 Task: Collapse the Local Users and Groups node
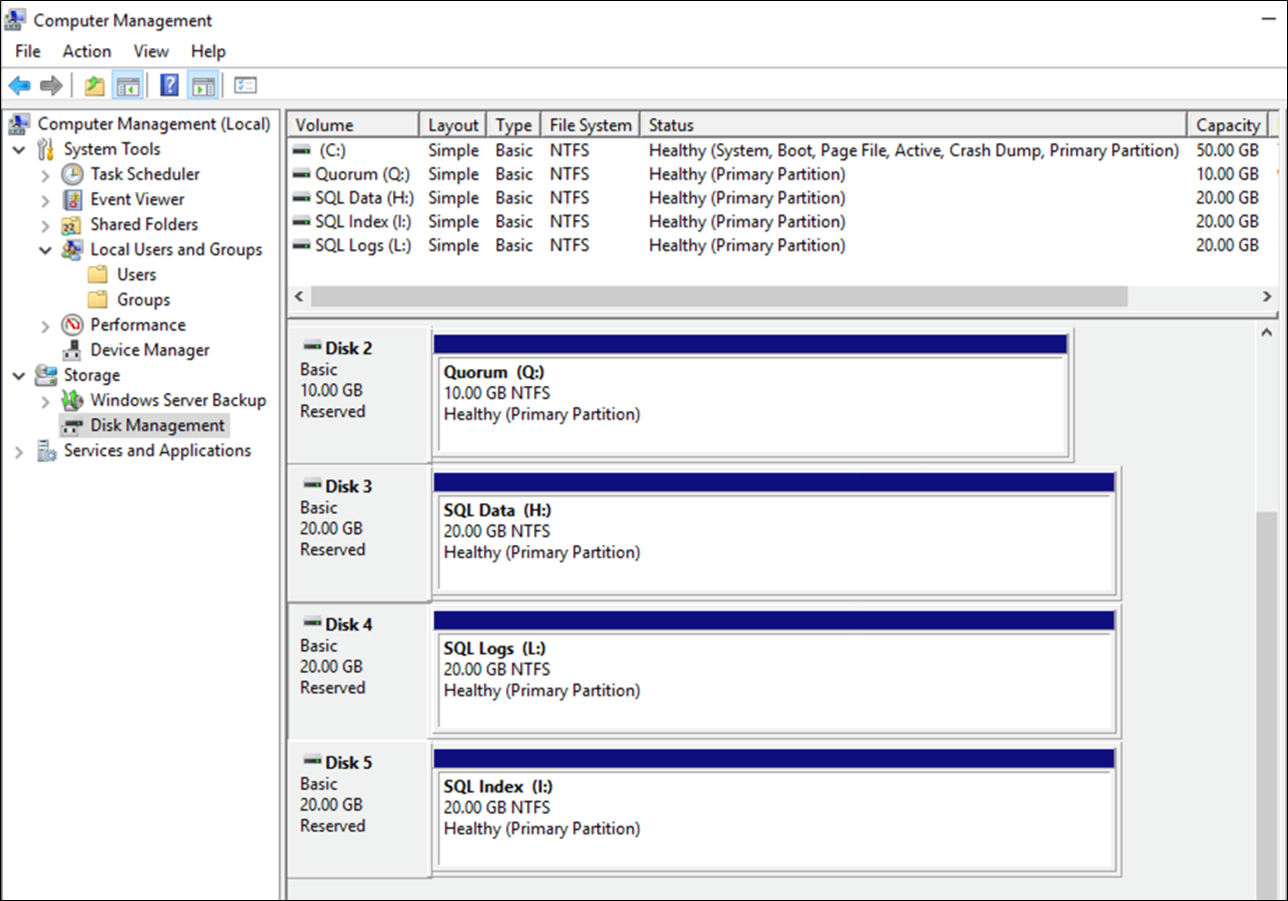(45, 249)
